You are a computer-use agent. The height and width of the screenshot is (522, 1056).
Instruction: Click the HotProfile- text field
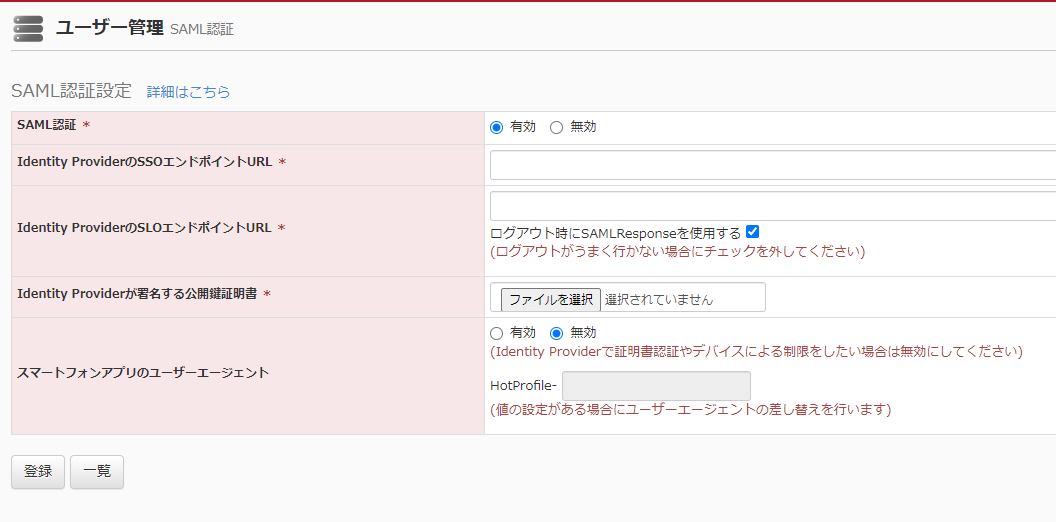coord(656,386)
